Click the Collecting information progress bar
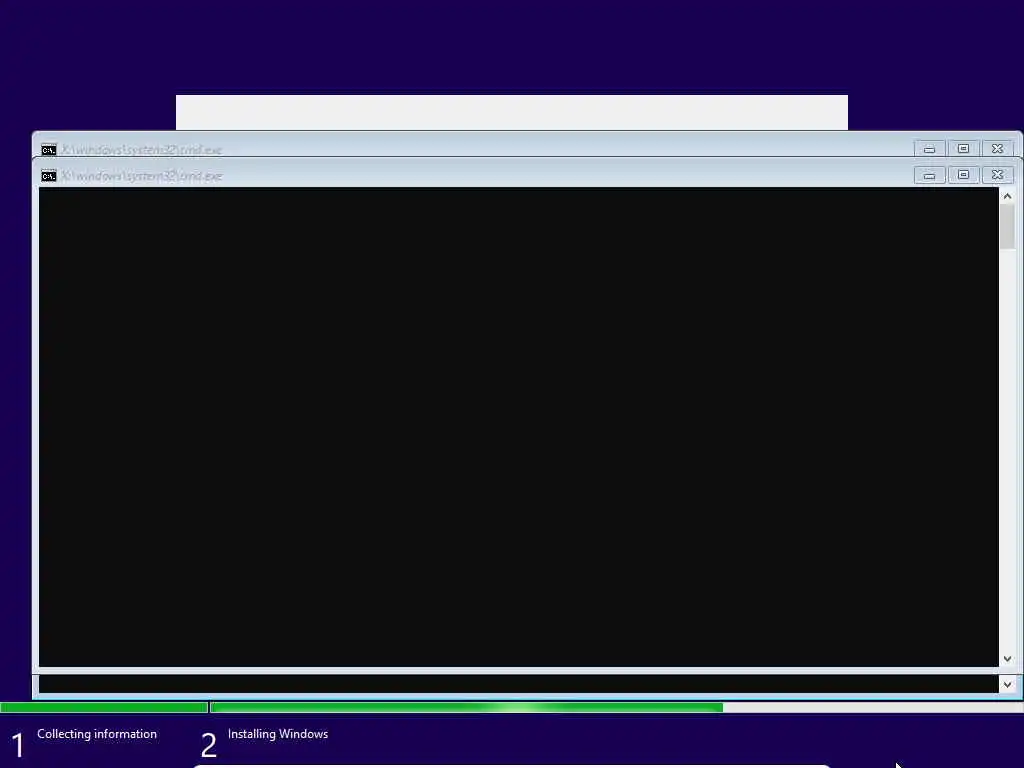This screenshot has height=768, width=1024. pyautogui.click(x=104, y=707)
